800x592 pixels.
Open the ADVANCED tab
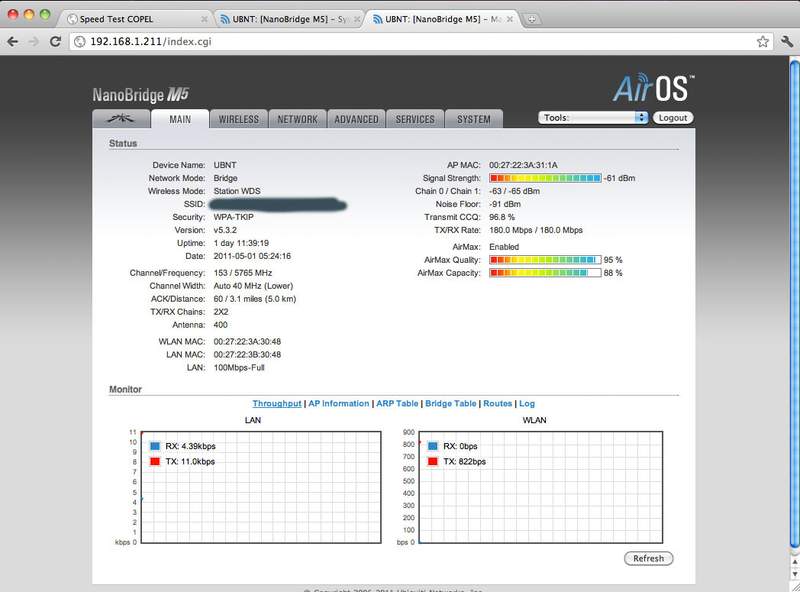click(356, 119)
